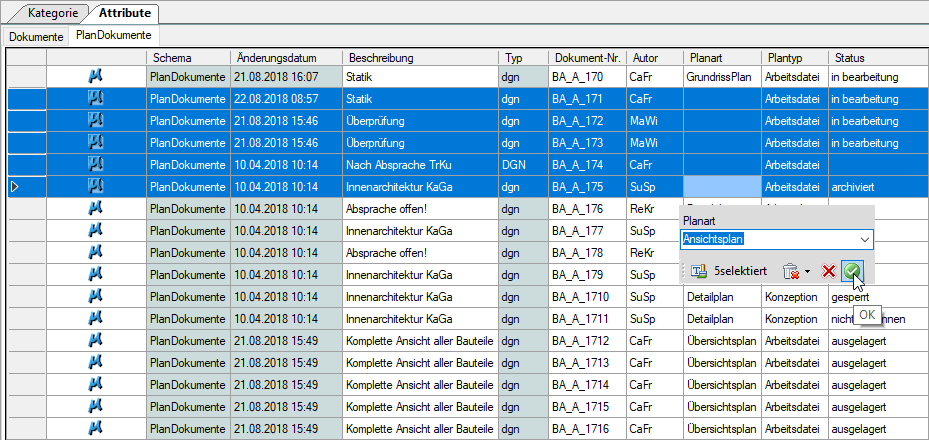This screenshot has width=929, height=440.
Task: Click the document number BA_A_172 cell
Action: click(x=587, y=120)
